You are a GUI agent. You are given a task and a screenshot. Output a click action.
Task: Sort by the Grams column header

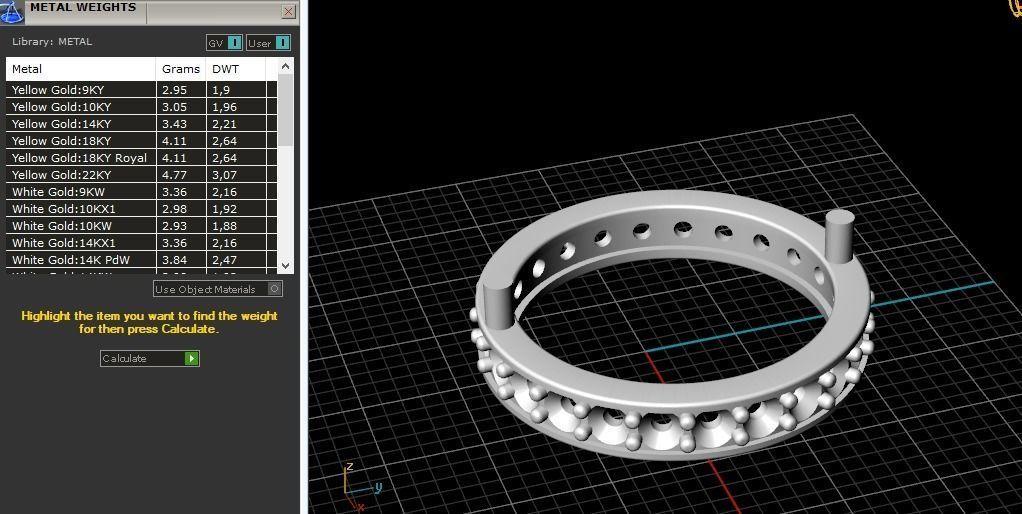(181, 69)
